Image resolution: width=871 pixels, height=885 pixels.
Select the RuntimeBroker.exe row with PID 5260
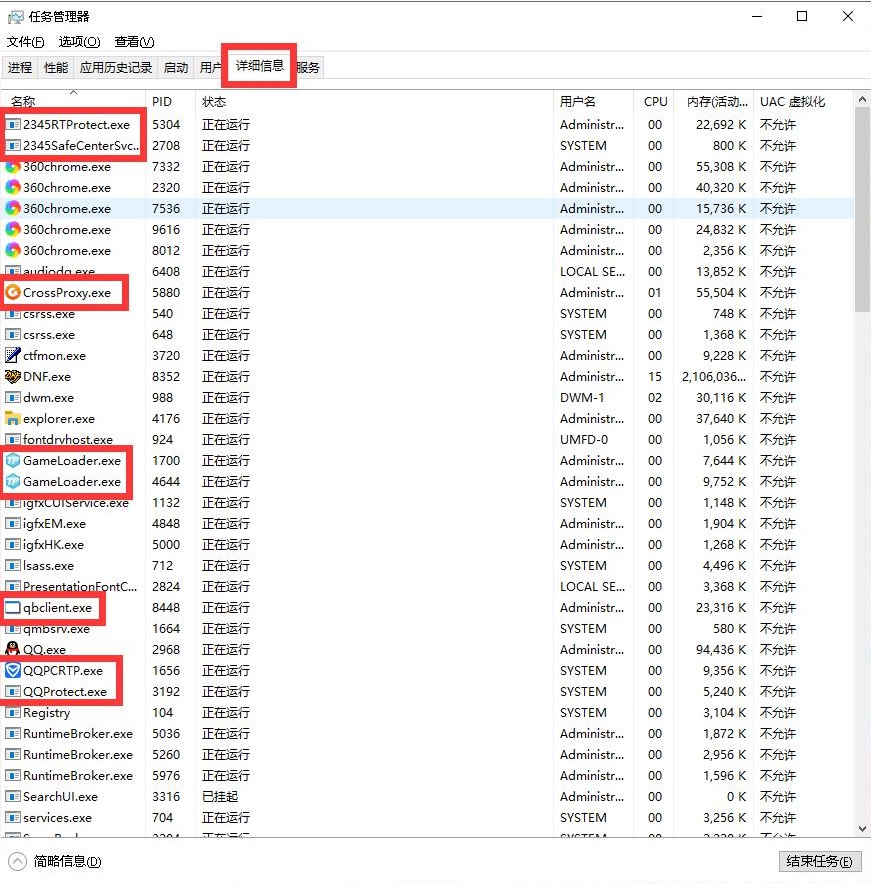pyautogui.click(x=427, y=755)
